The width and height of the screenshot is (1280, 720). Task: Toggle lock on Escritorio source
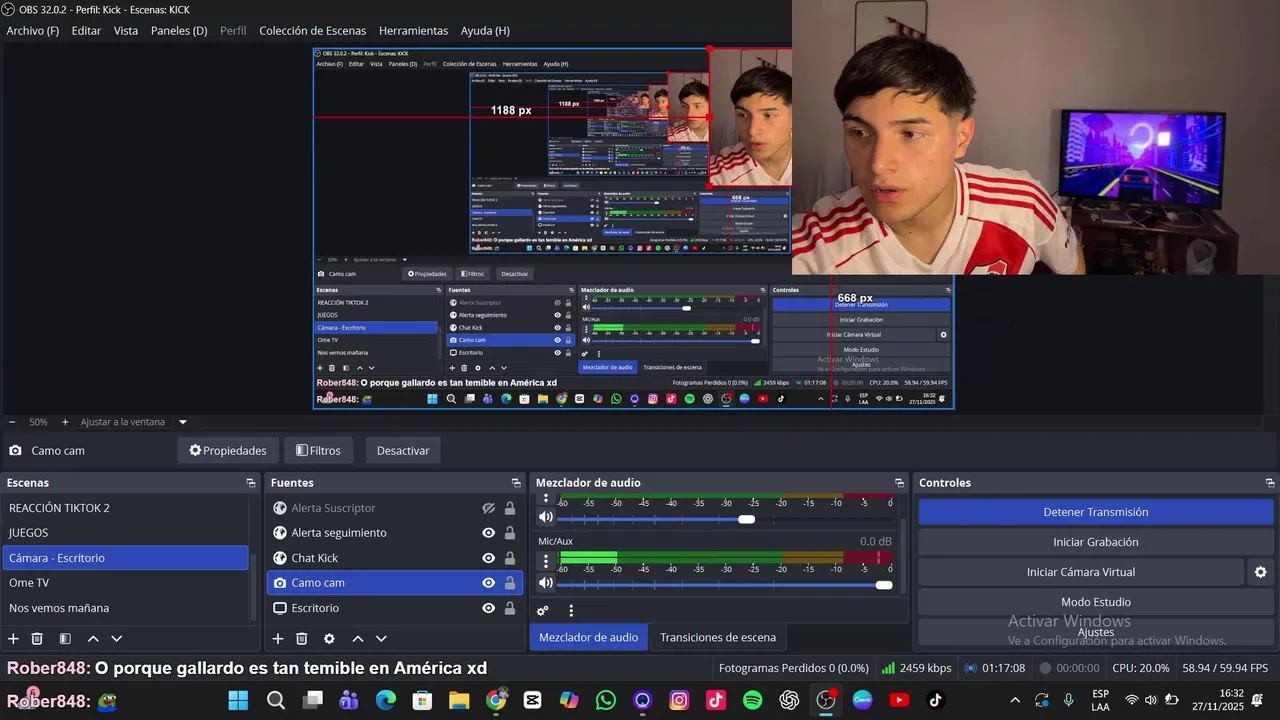[510, 608]
